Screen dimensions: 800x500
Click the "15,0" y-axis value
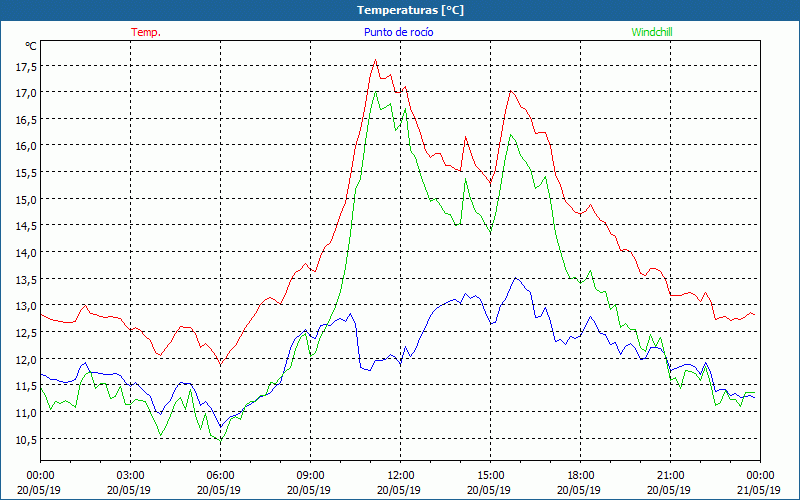(26, 200)
